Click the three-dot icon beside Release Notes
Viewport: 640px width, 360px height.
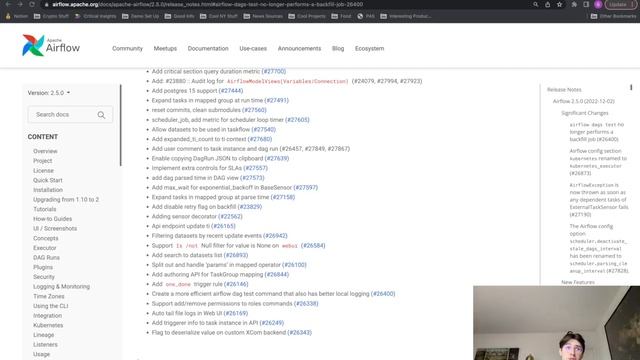click(x=631, y=87)
